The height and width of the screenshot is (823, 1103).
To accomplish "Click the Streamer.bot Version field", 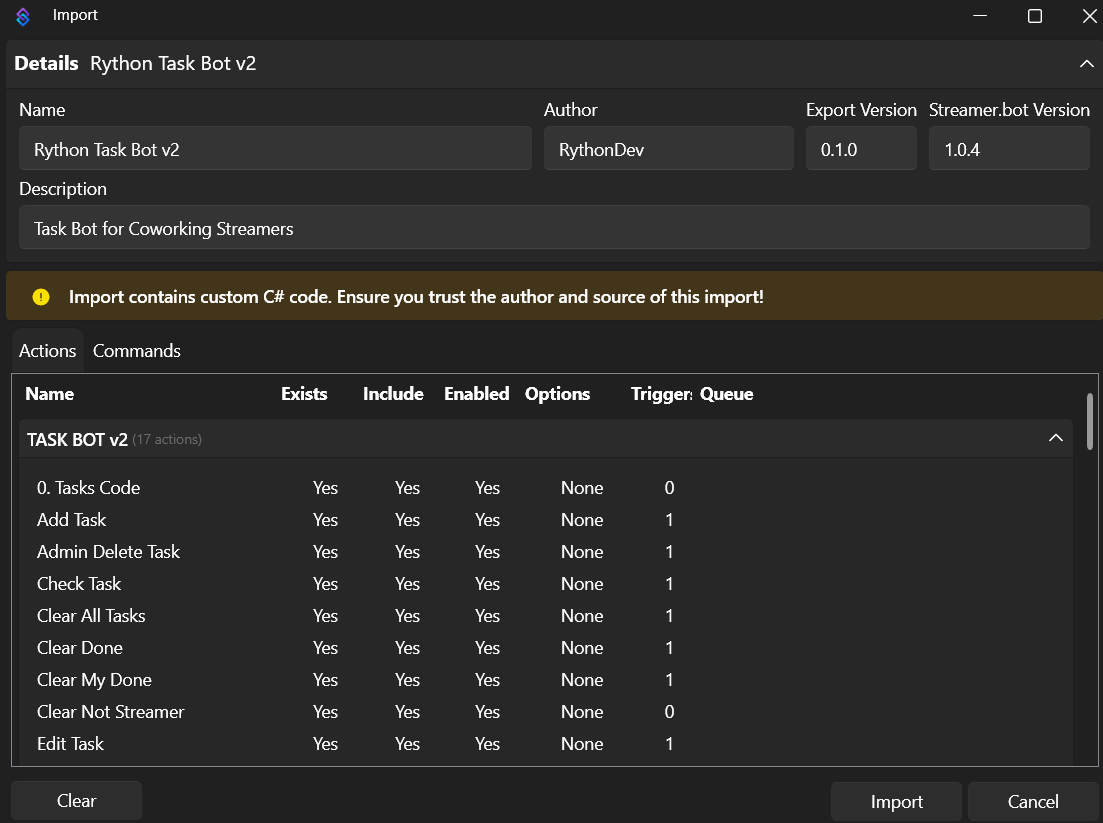I will tap(1009, 148).
